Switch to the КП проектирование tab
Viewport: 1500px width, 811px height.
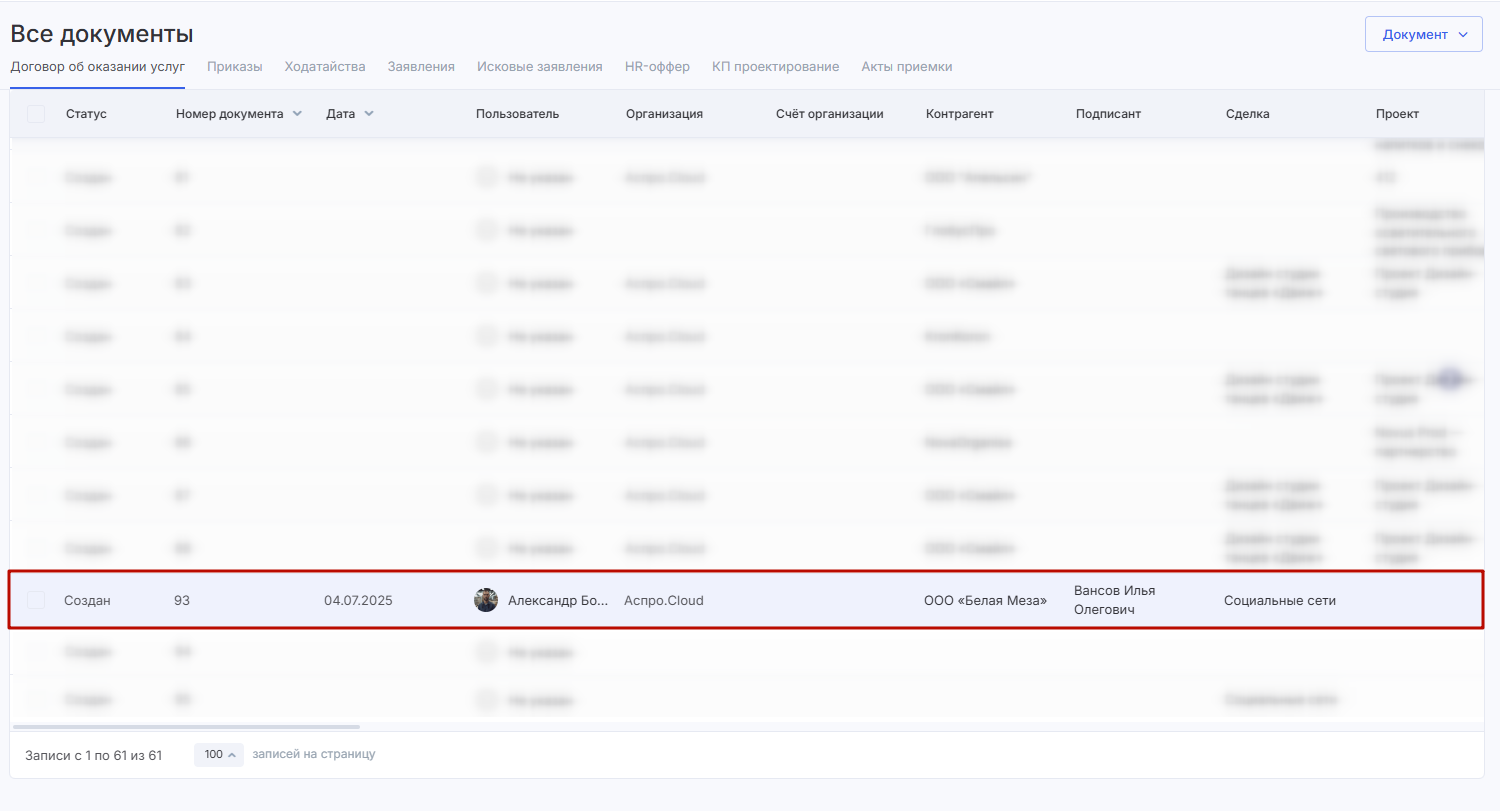pyautogui.click(x=775, y=67)
